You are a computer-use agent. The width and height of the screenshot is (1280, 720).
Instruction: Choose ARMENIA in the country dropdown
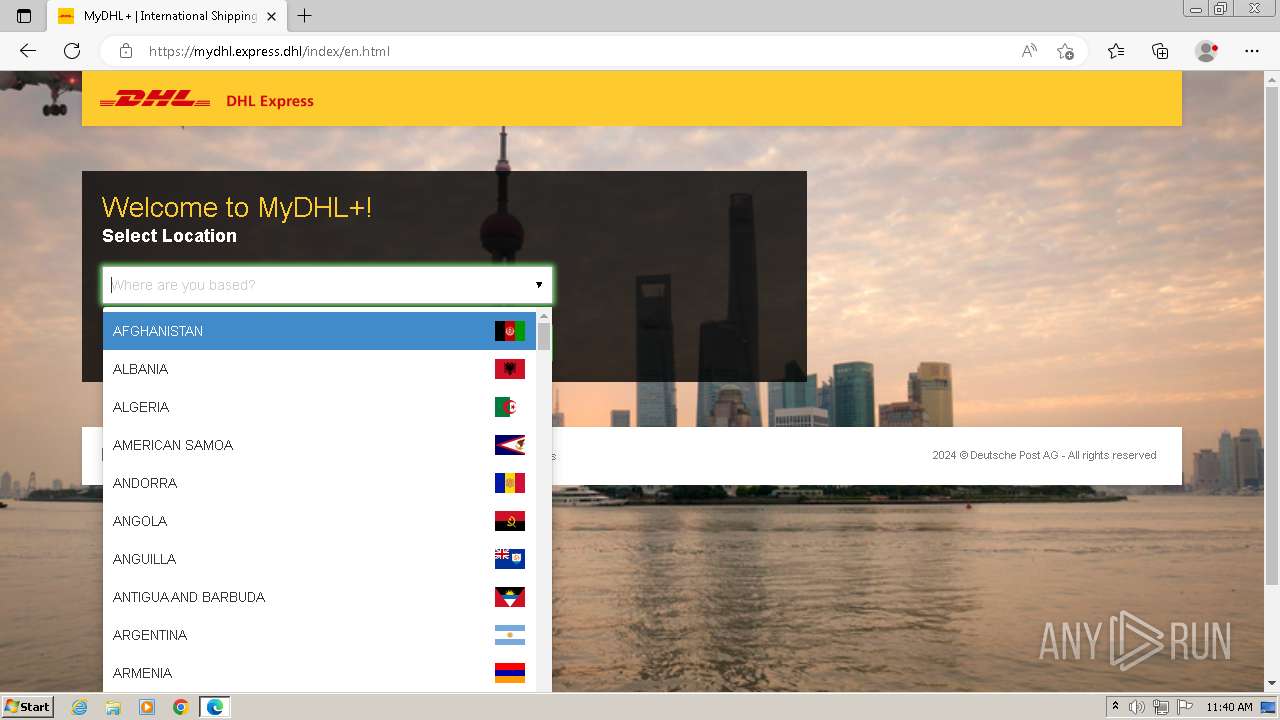[x=319, y=673]
